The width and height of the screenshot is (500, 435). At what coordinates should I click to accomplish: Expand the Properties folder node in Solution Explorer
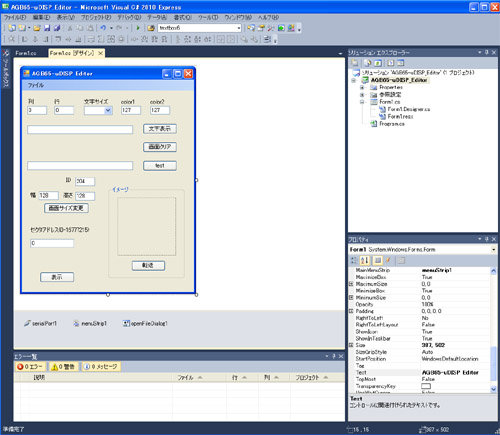362,87
